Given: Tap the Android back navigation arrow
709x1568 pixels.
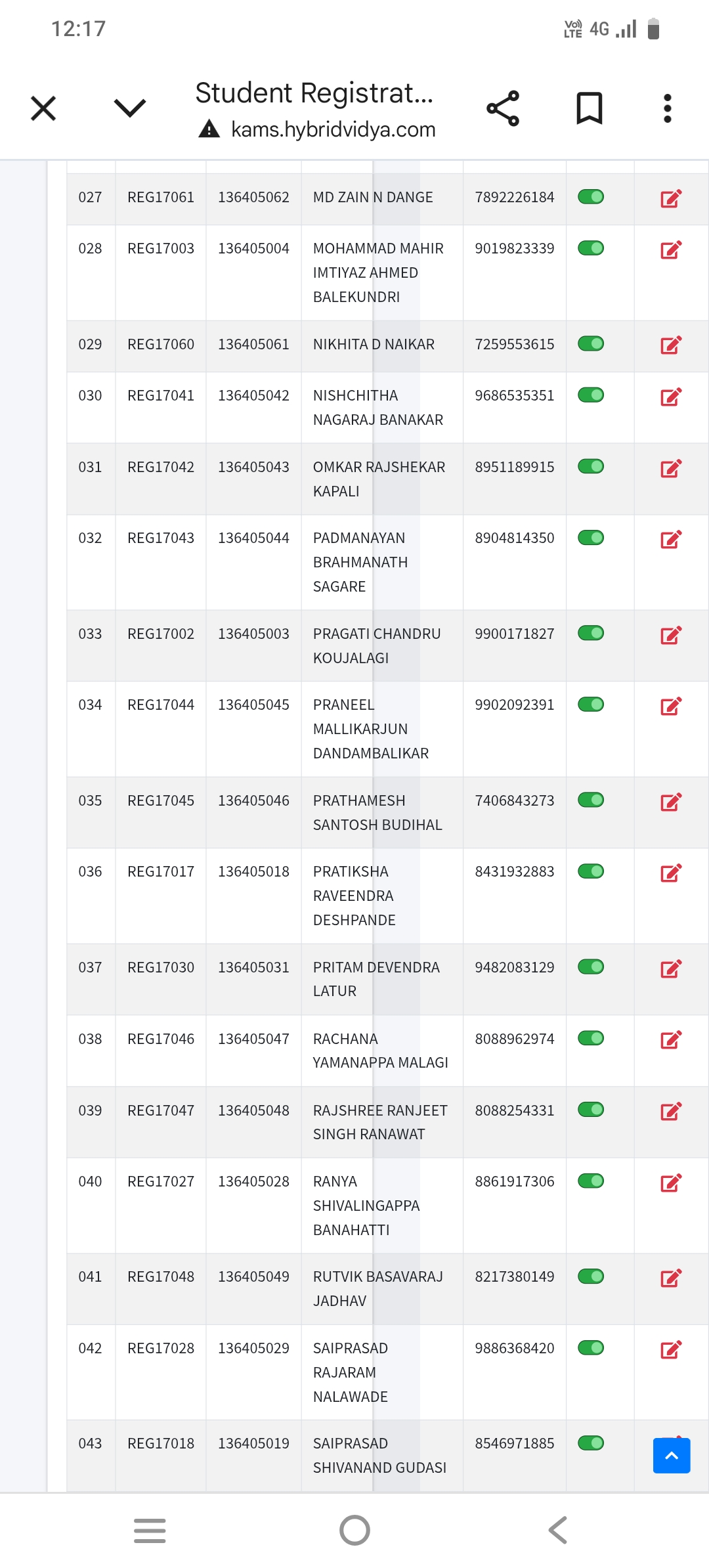Looking at the screenshot, I should tap(557, 1530).
